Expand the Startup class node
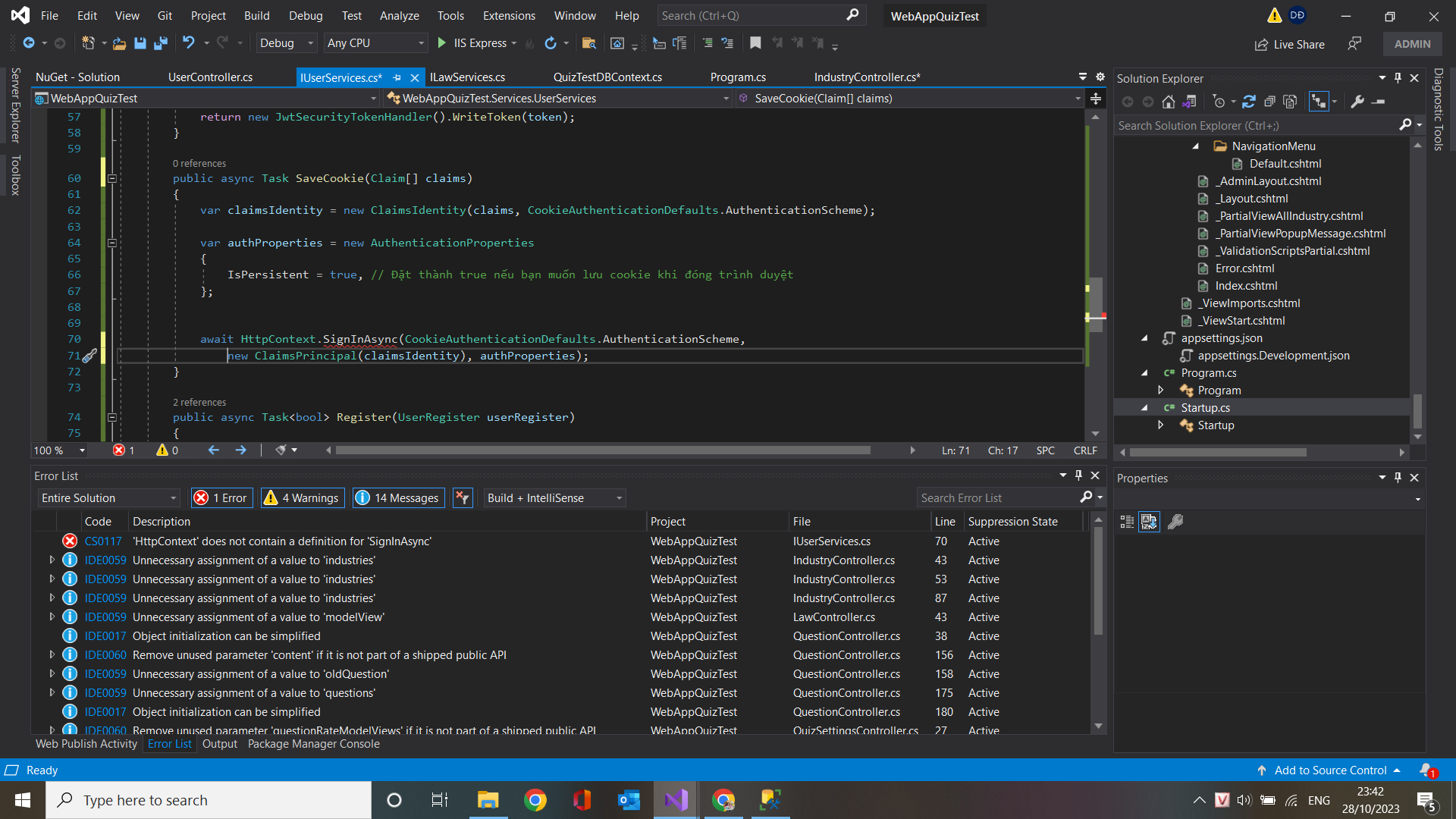Image resolution: width=1456 pixels, height=819 pixels. [x=1161, y=425]
